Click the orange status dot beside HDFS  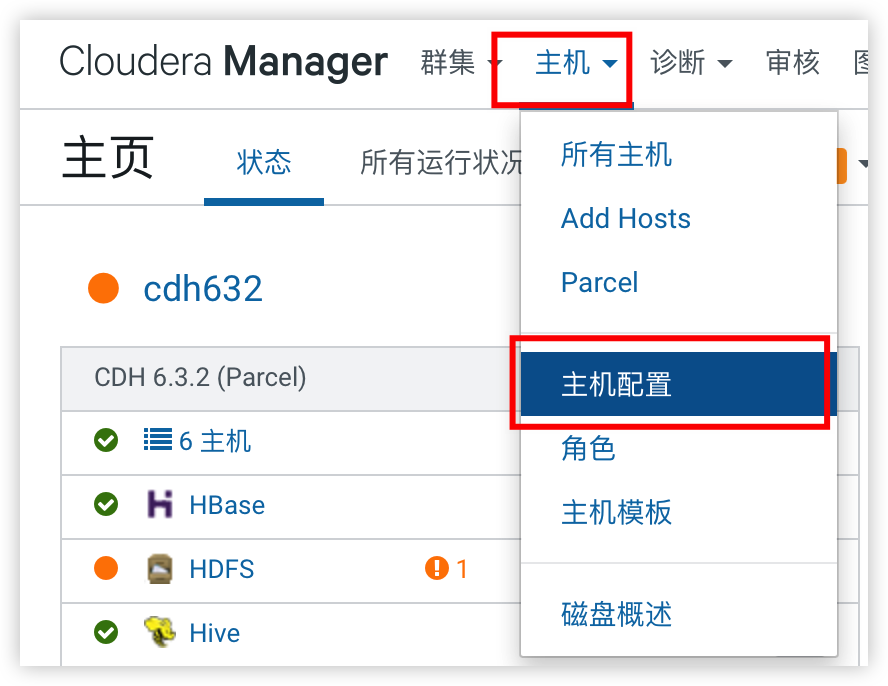click(106, 568)
